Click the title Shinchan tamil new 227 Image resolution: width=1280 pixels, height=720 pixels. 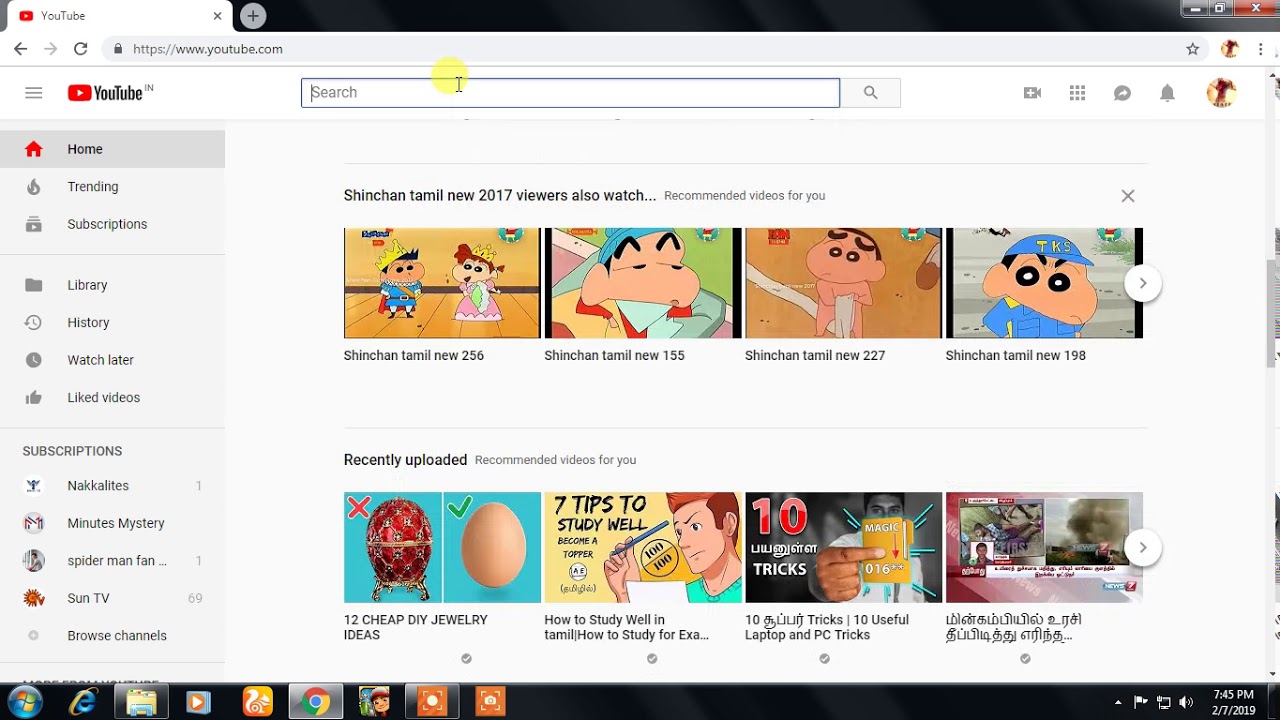(x=815, y=355)
